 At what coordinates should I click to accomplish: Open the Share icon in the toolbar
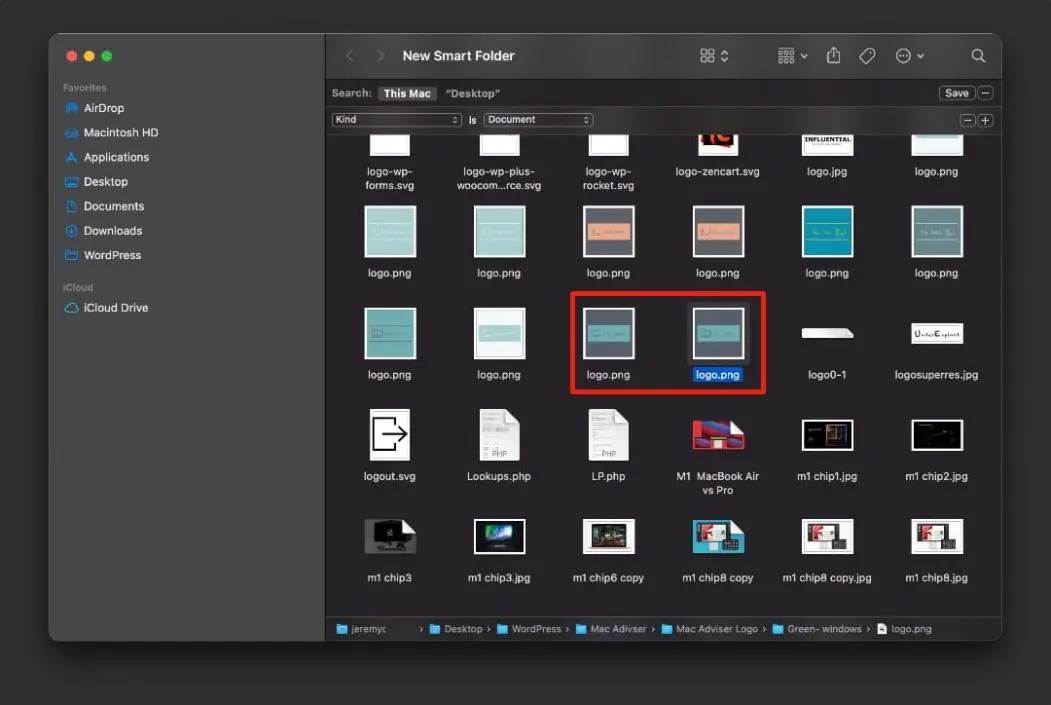[x=834, y=56]
